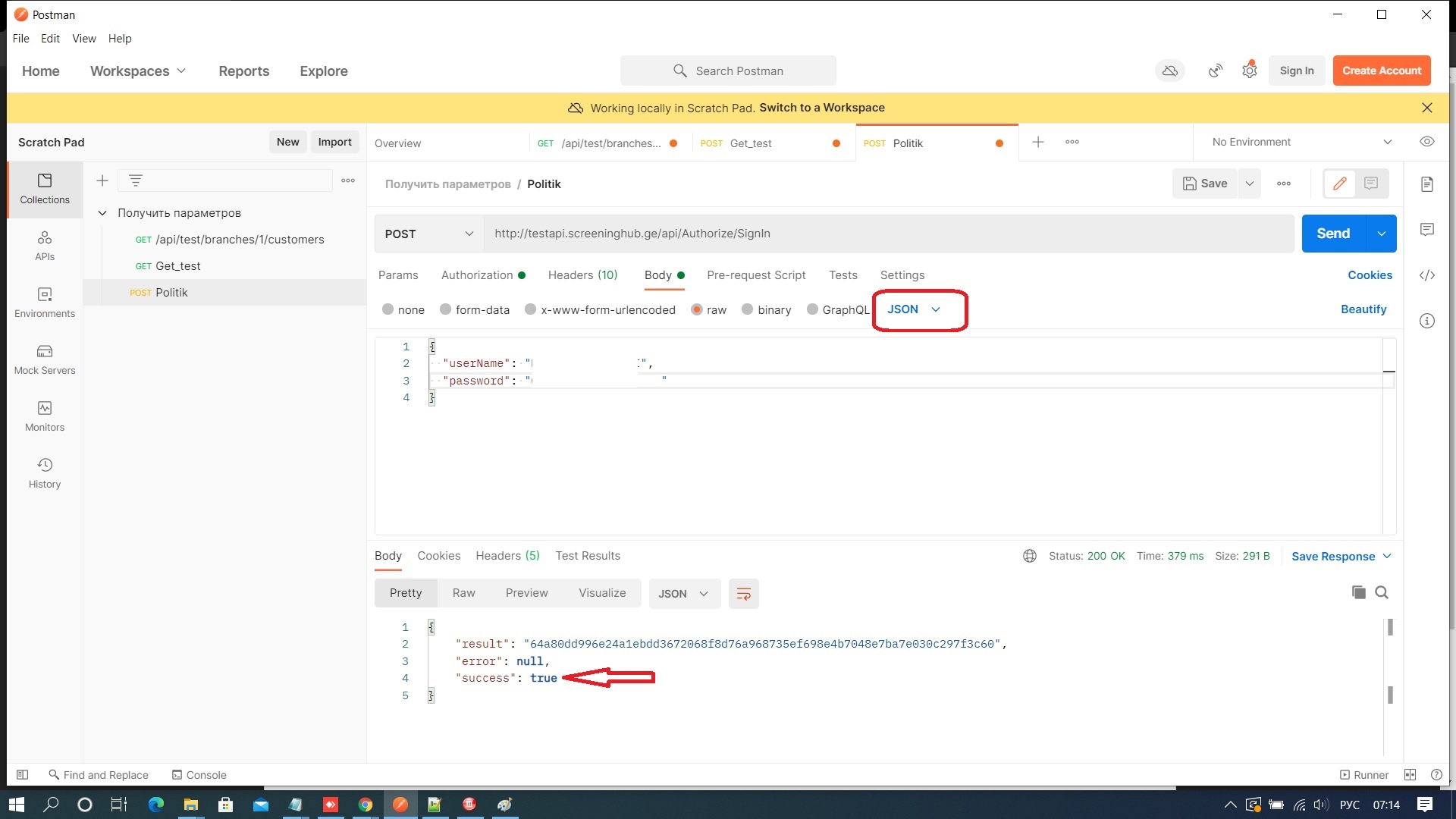Select the binary body type
Image resolution: width=1456 pixels, height=819 pixels.
pos(766,309)
